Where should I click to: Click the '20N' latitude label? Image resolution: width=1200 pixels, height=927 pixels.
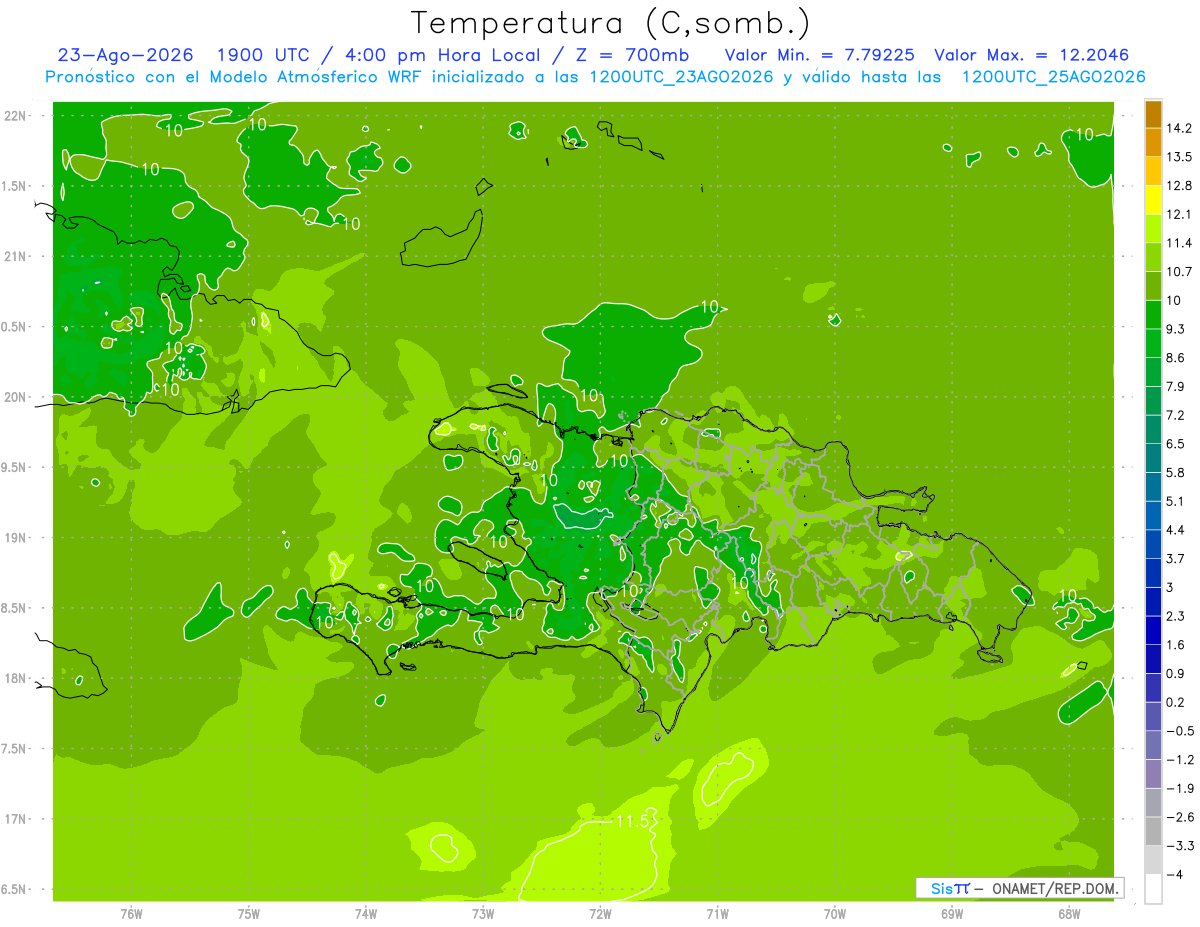(17, 397)
